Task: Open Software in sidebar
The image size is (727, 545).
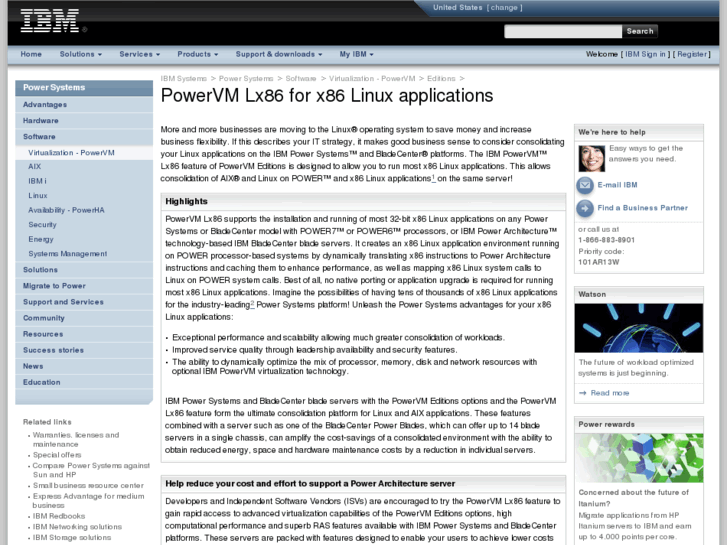Action: (84, 137)
